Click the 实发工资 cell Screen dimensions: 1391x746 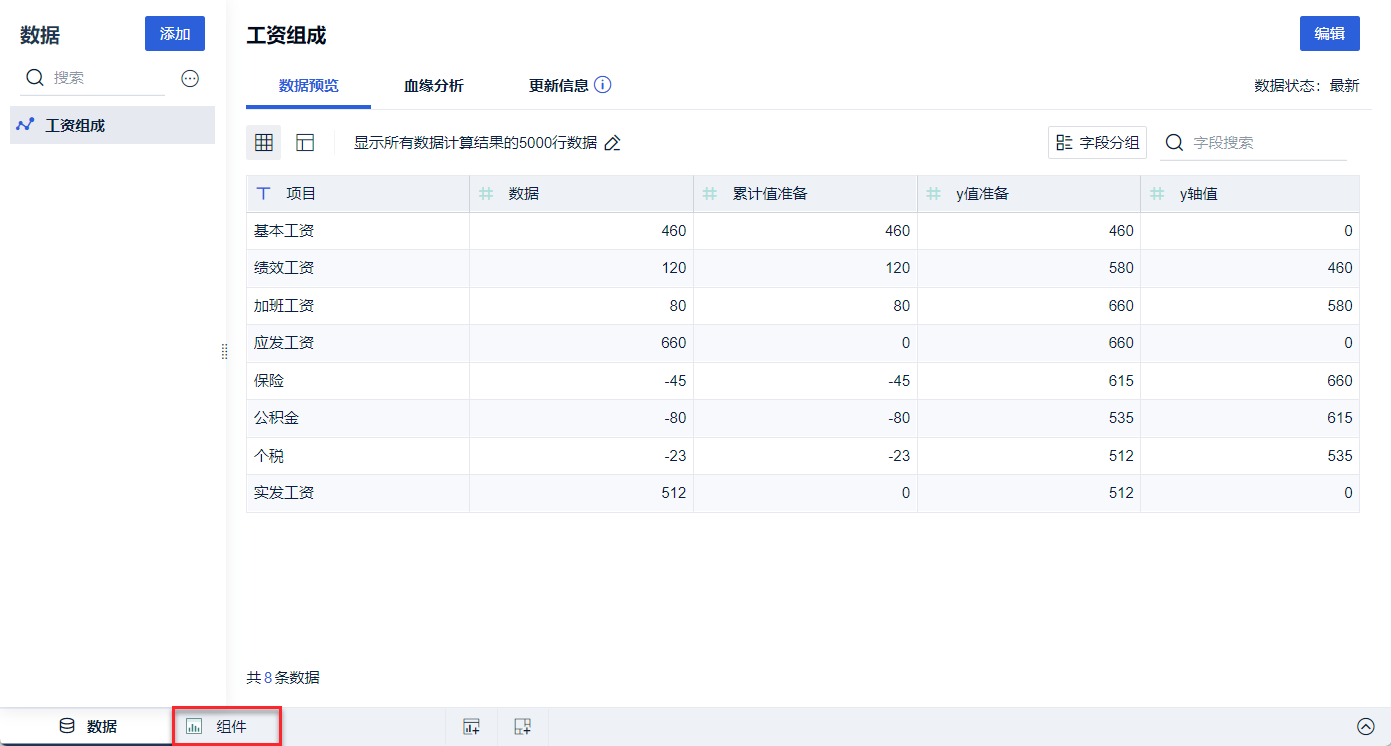pyautogui.click(x=358, y=493)
